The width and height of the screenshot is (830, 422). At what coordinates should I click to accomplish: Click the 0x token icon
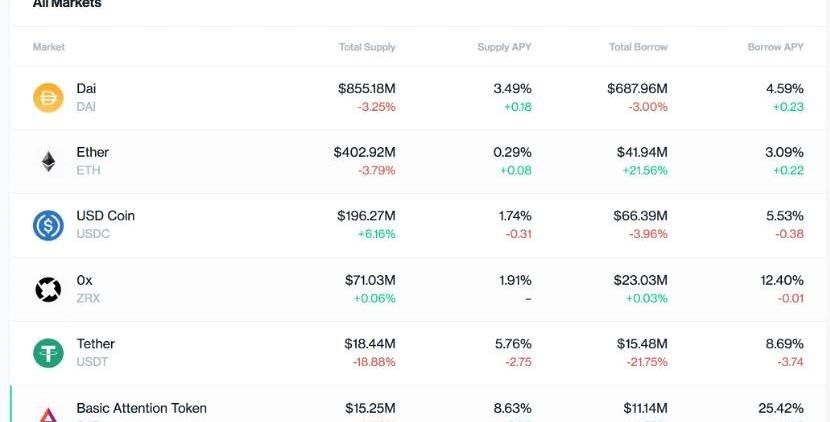48,289
